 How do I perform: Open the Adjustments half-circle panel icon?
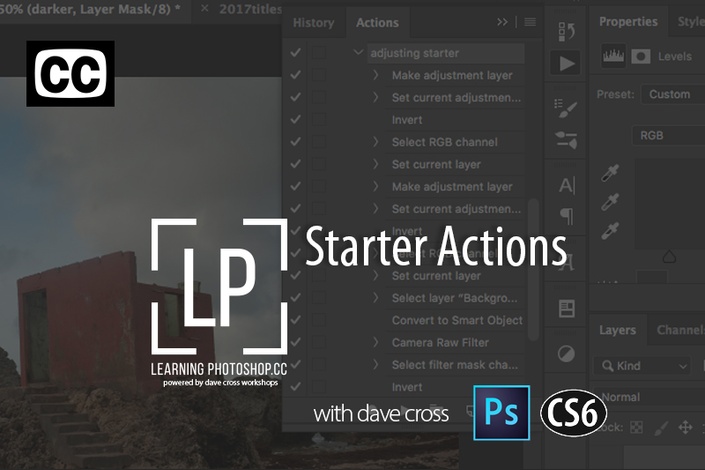tap(566, 354)
